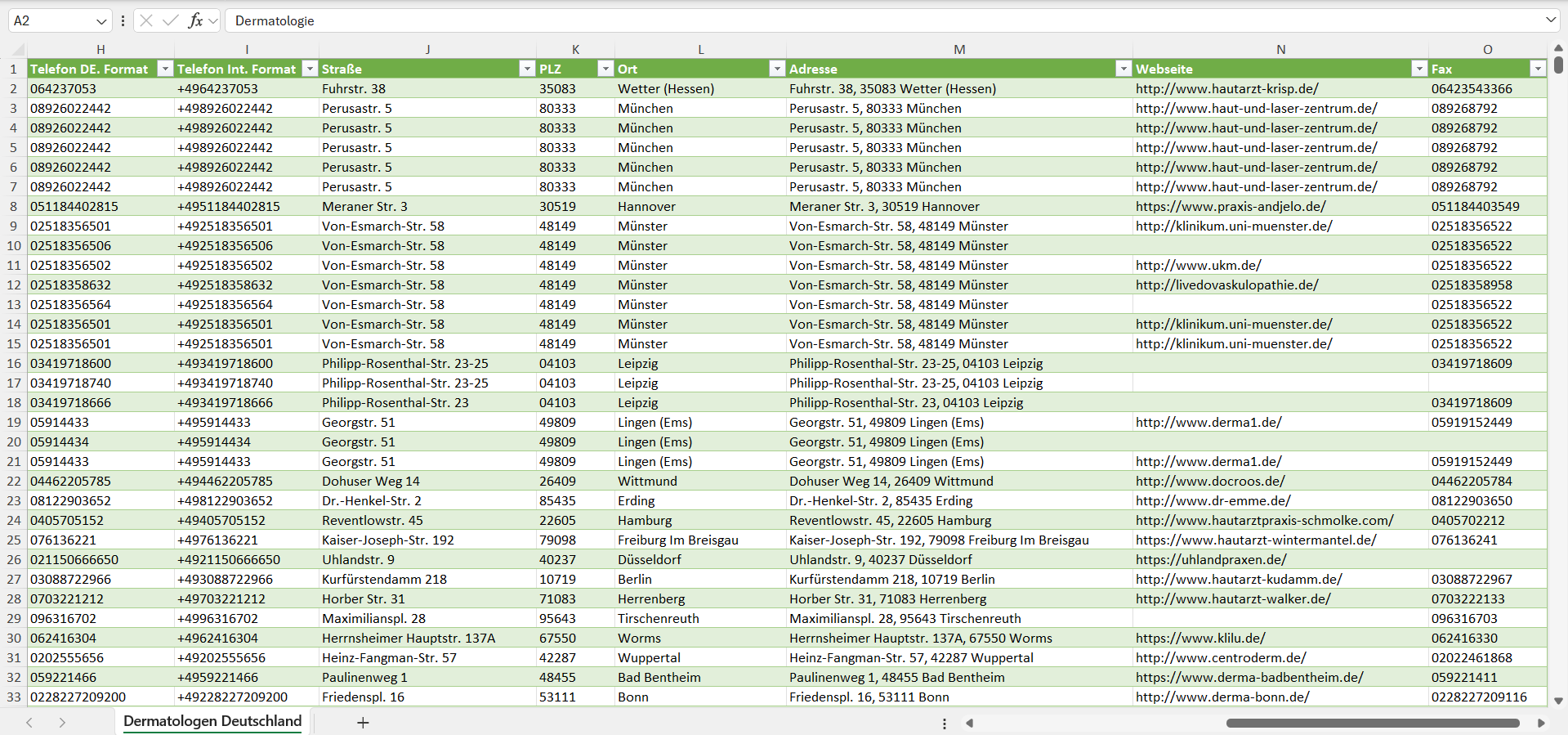The height and width of the screenshot is (735, 1568).
Task: Click the horizontal scroll right arrow
Action: point(1541,723)
